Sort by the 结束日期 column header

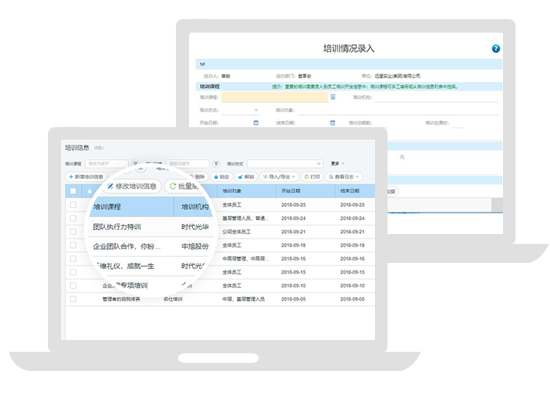pos(349,191)
